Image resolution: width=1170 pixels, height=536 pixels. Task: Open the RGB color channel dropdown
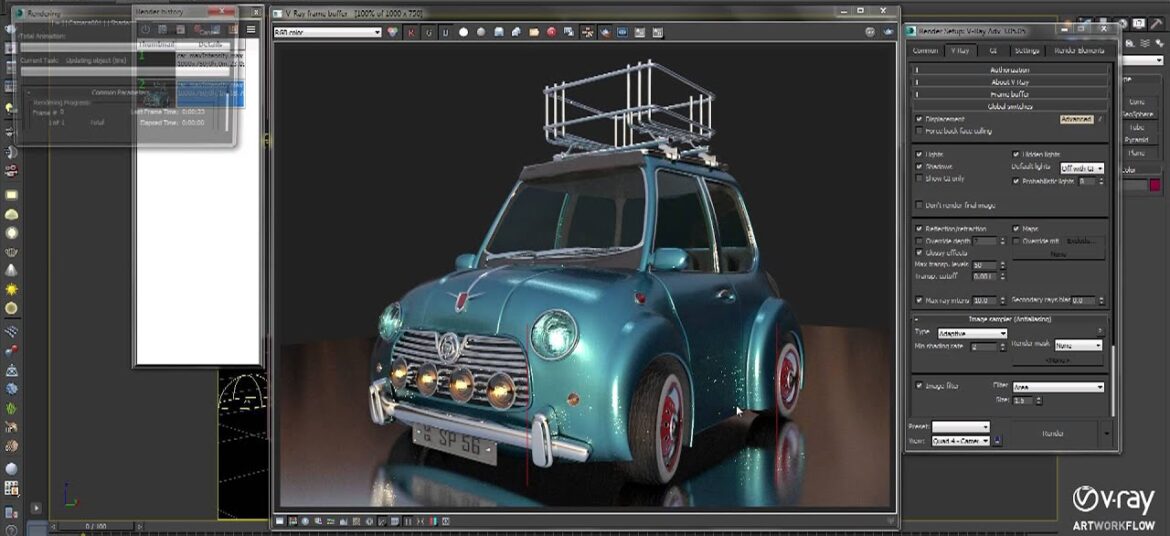(328, 32)
